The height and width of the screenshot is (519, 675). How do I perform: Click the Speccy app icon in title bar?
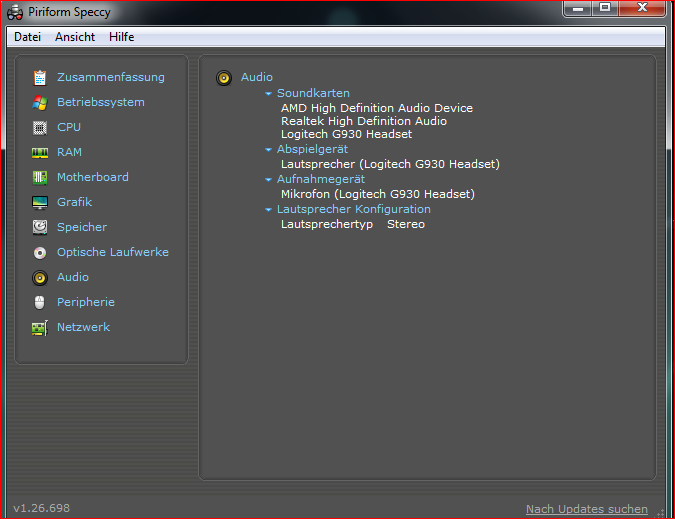(15, 12)
